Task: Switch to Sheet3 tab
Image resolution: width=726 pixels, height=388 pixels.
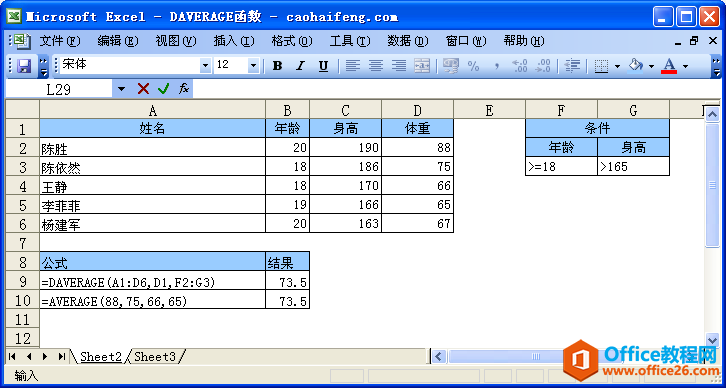Action: 155,357
